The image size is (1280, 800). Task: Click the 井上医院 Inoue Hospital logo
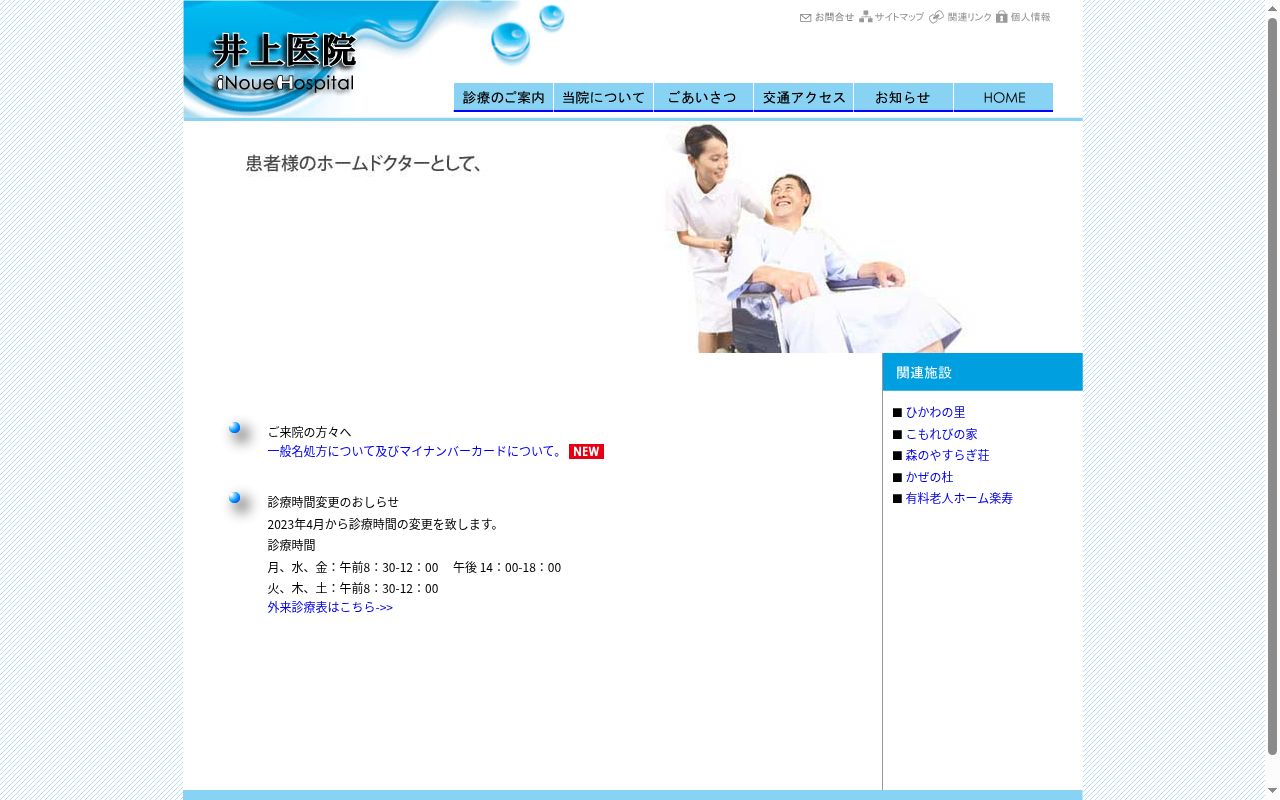tap(284, 63)
